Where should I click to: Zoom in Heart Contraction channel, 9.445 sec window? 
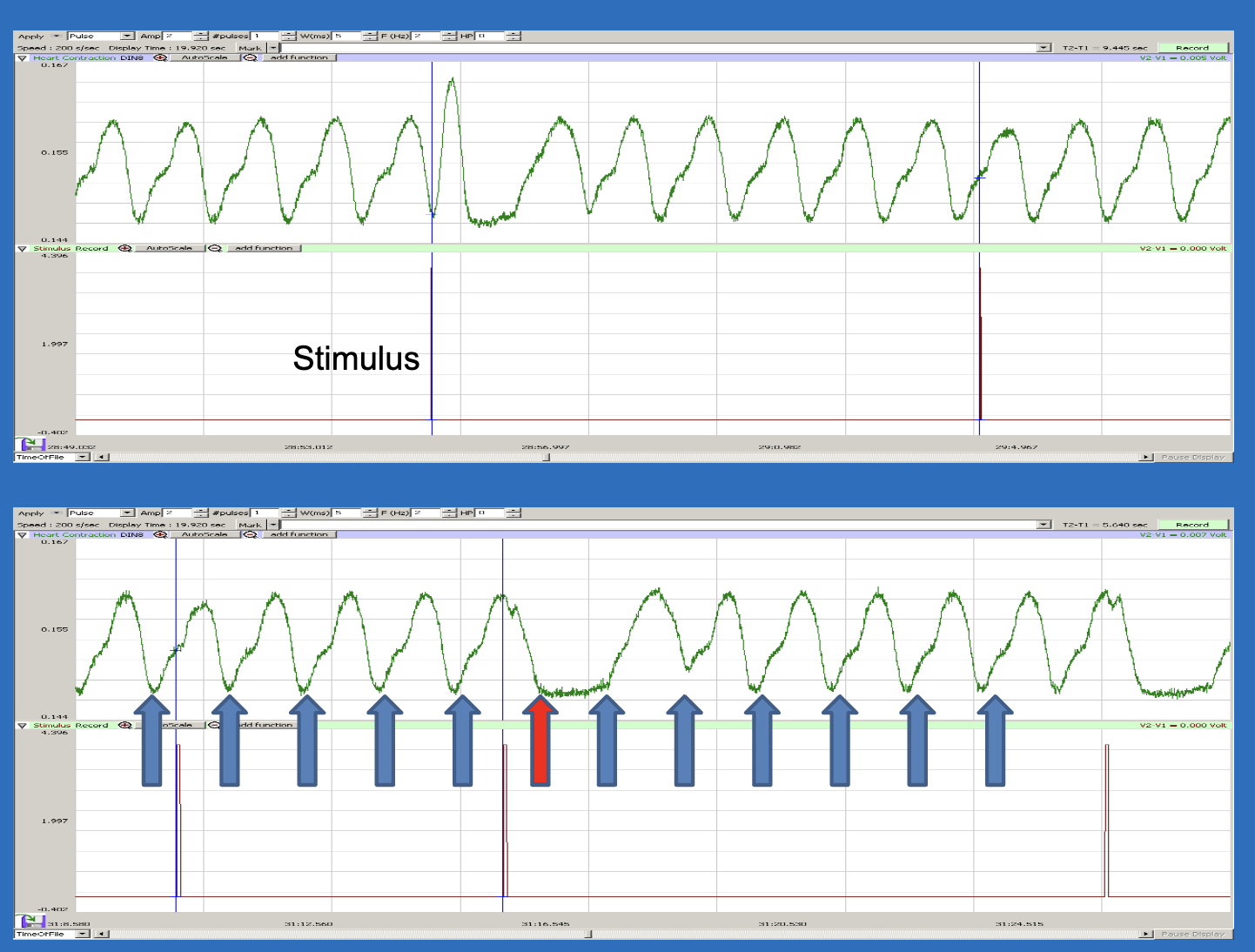click(160, 57)
